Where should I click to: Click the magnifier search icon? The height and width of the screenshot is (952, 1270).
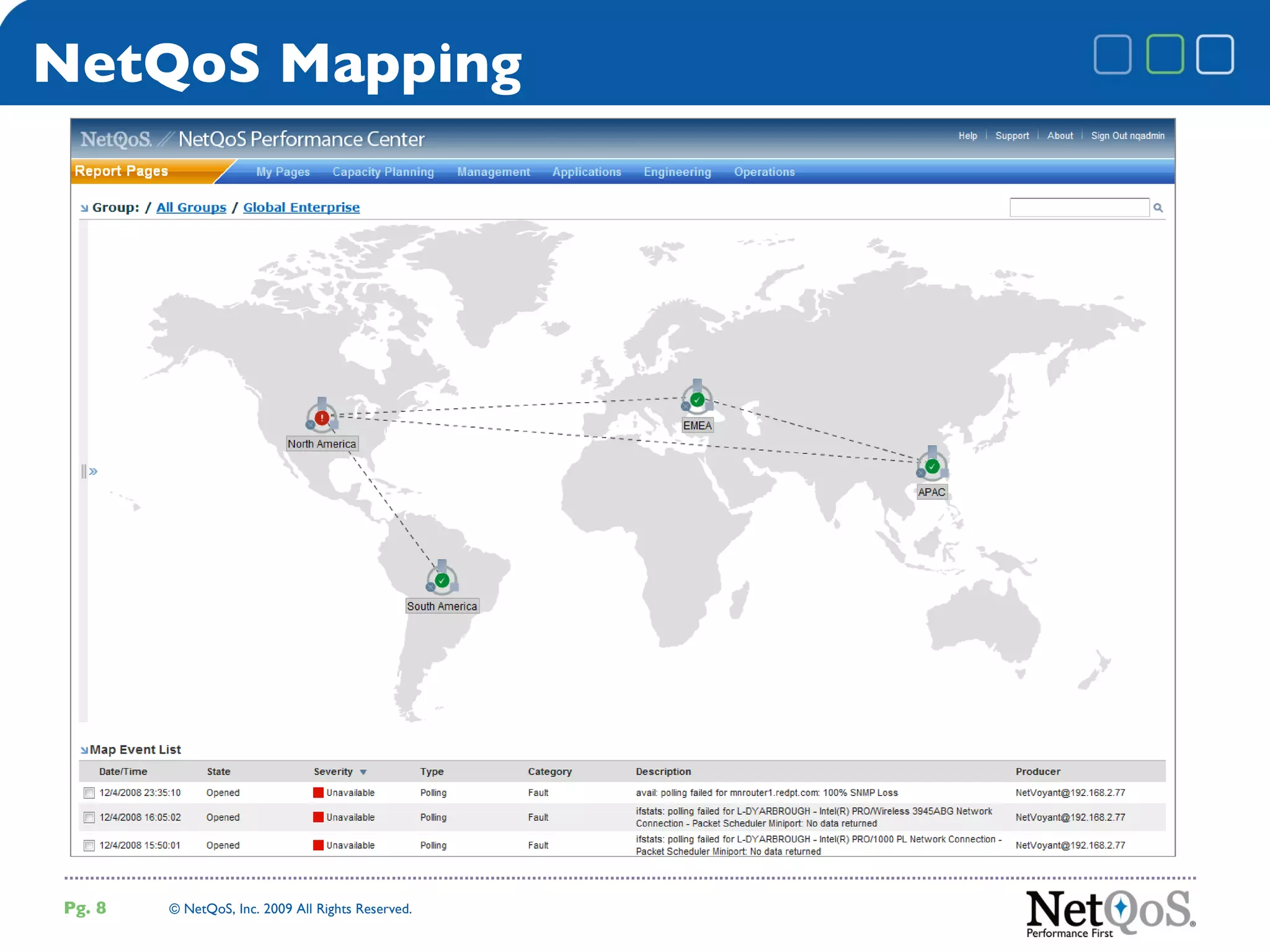tap(1158, 208)
